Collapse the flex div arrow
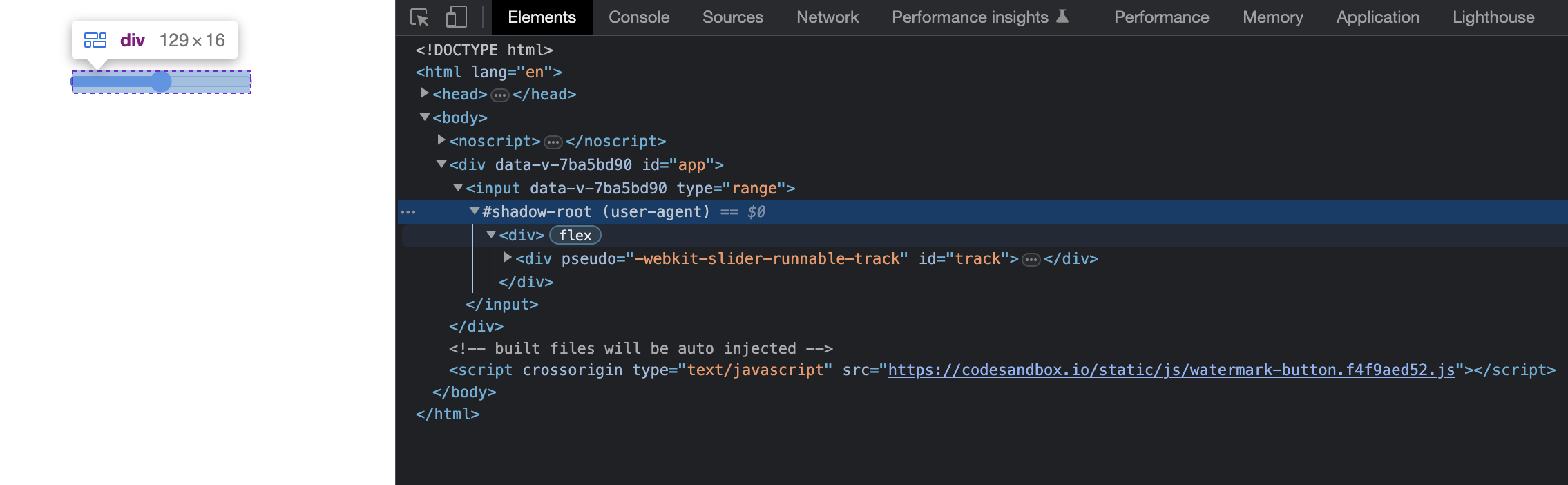 491,234
